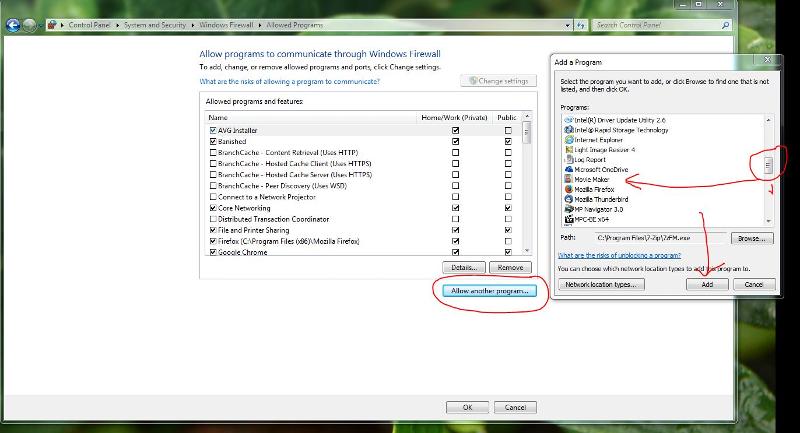Open the risks of allowing a program link
This screenshot has height=433, width=800.
289,82
